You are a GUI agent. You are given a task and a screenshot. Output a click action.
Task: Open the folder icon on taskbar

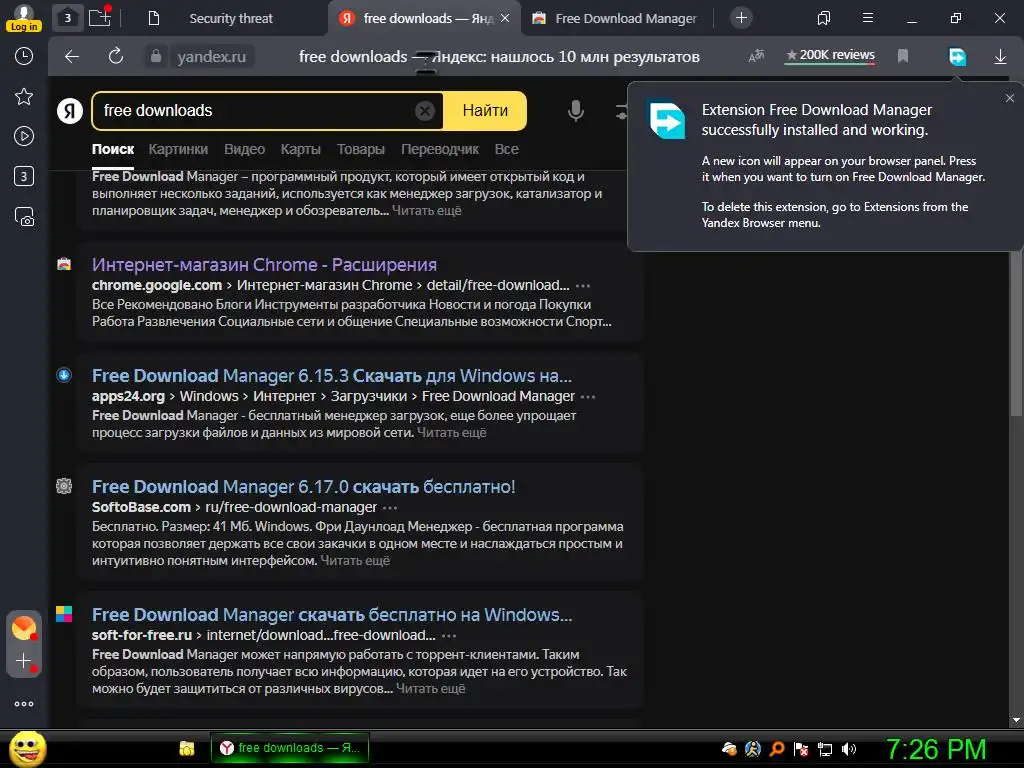[x=187, y=748]
